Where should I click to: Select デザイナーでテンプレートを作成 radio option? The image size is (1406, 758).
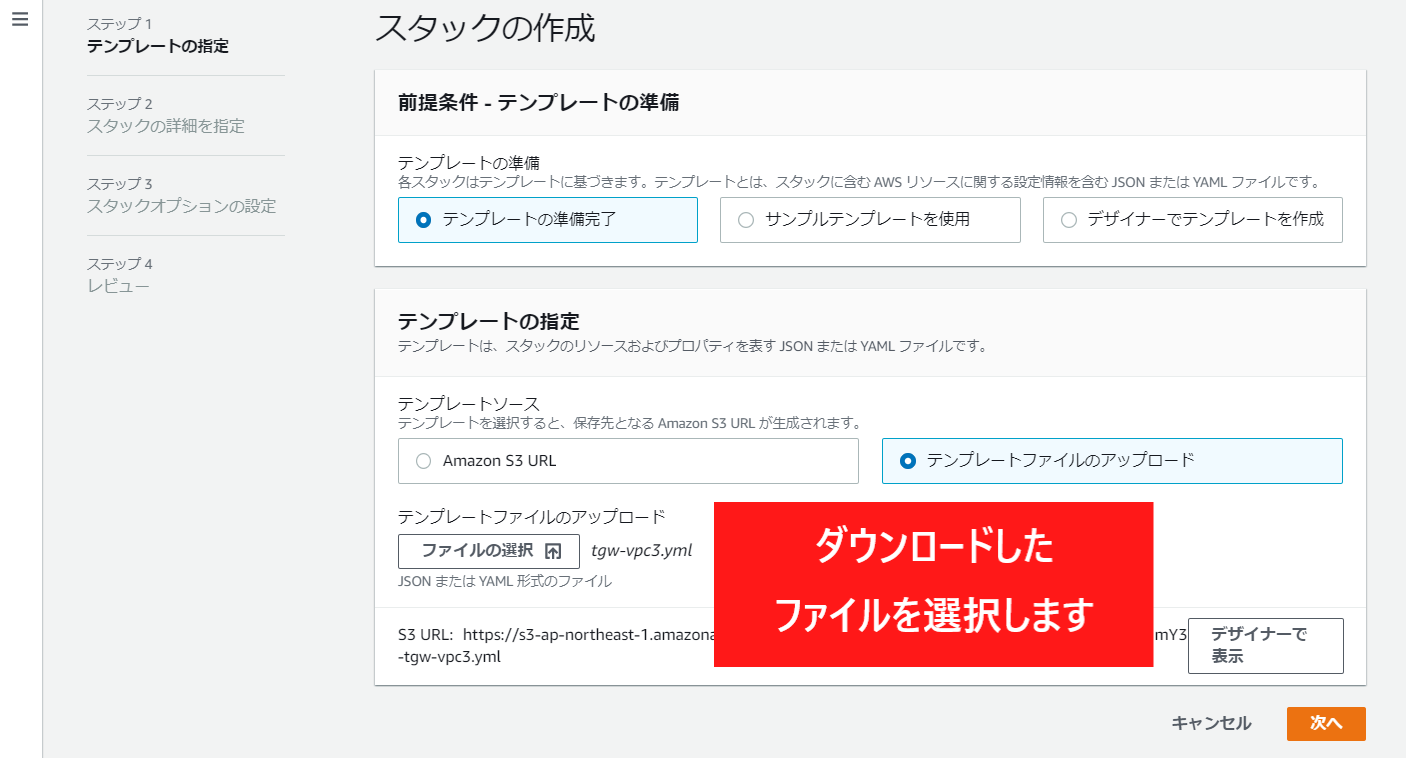(x=1069, y=220)
